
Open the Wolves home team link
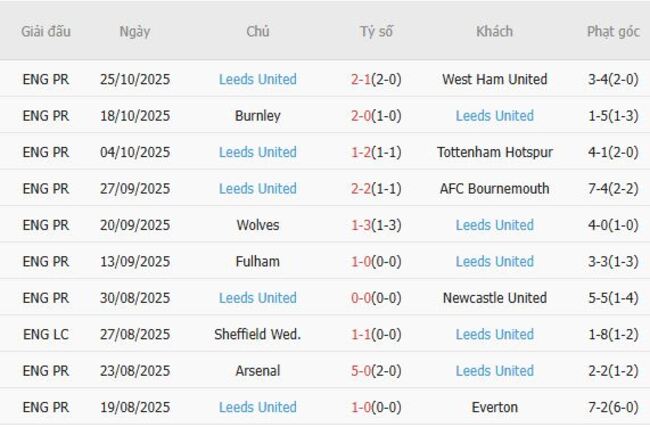click(257, 225)
